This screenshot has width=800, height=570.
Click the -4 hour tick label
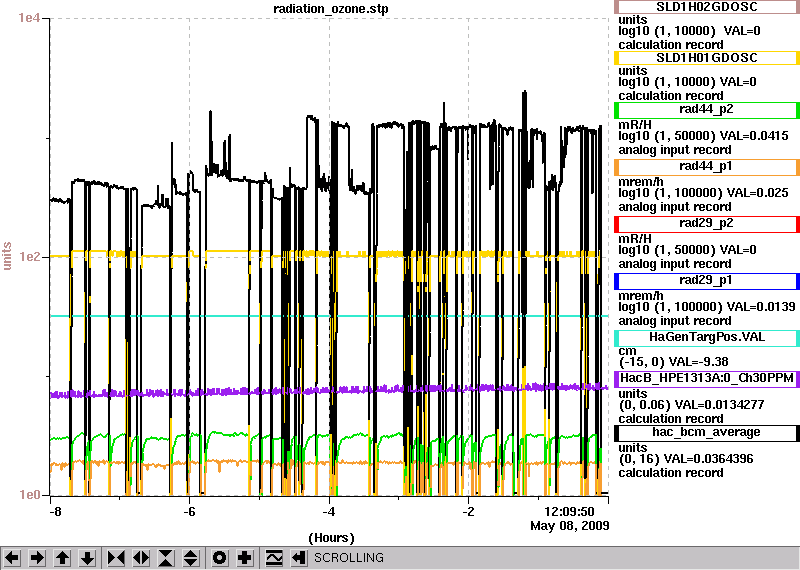[x=329, y=512]
